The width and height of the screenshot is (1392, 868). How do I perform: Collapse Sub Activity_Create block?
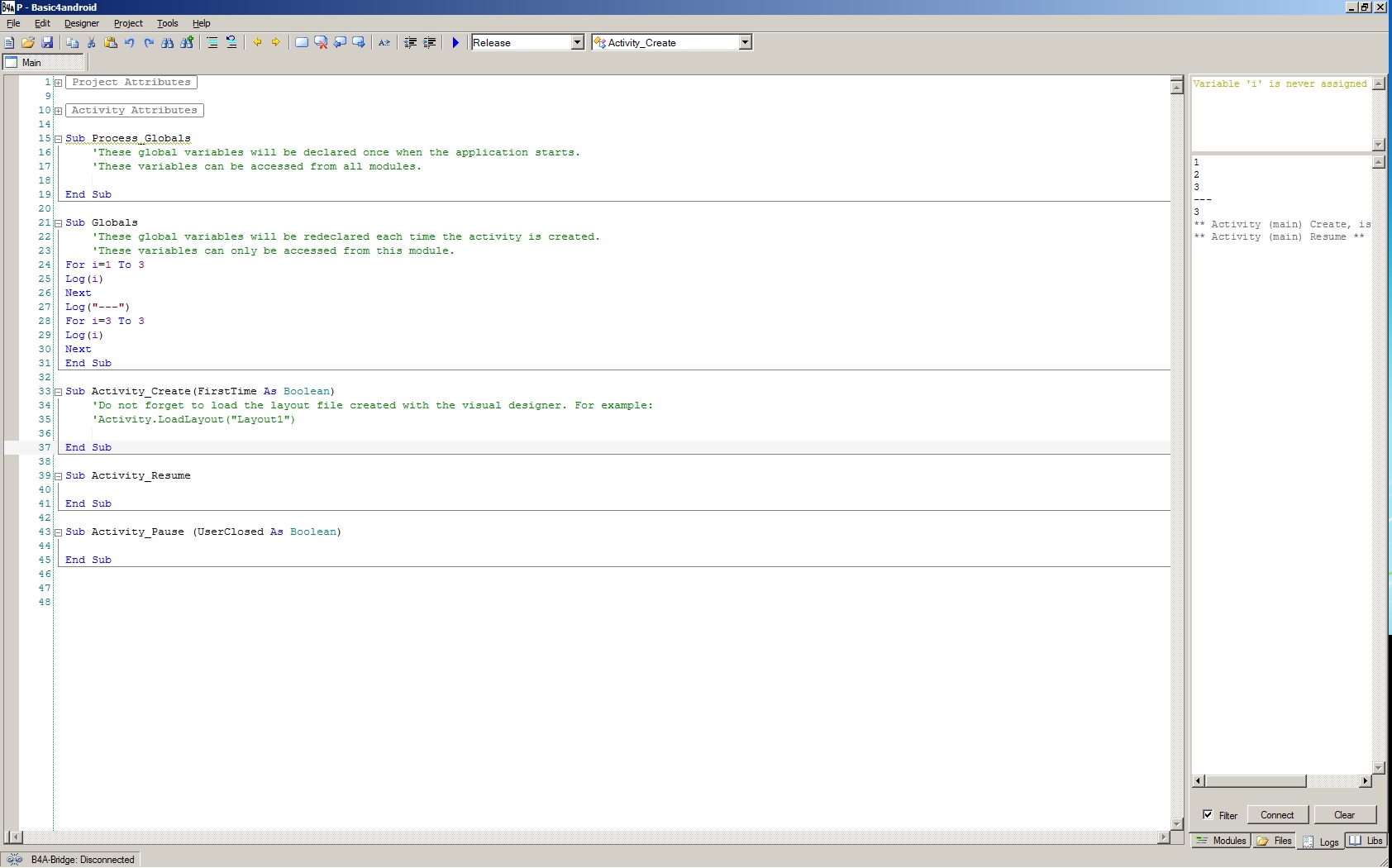click(x=58, y=392)
